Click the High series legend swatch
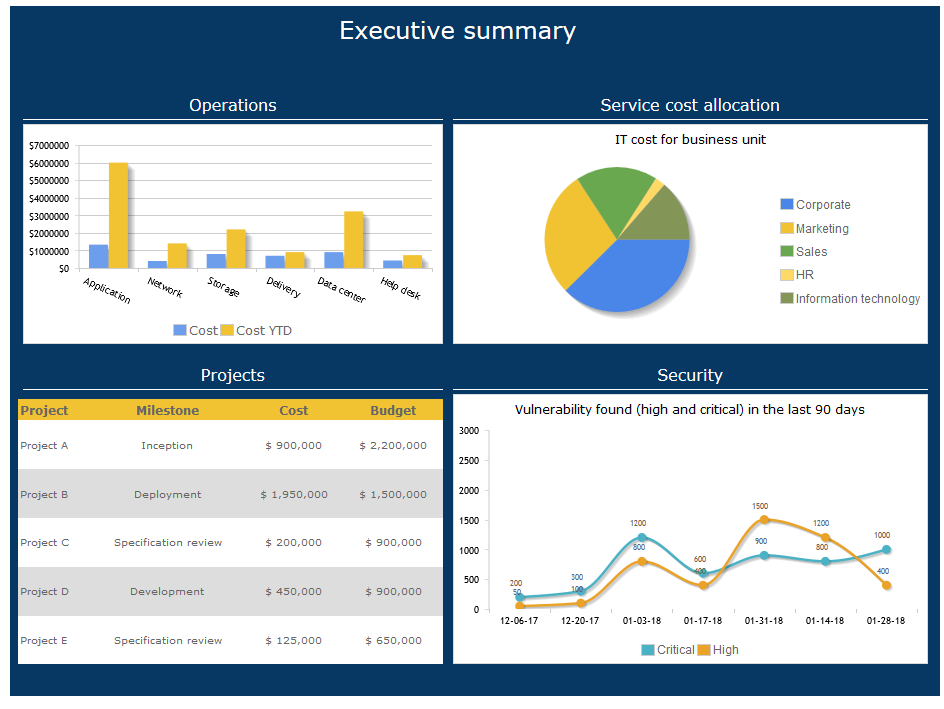This screenshot has height=709, width=944. coord(704,650)
